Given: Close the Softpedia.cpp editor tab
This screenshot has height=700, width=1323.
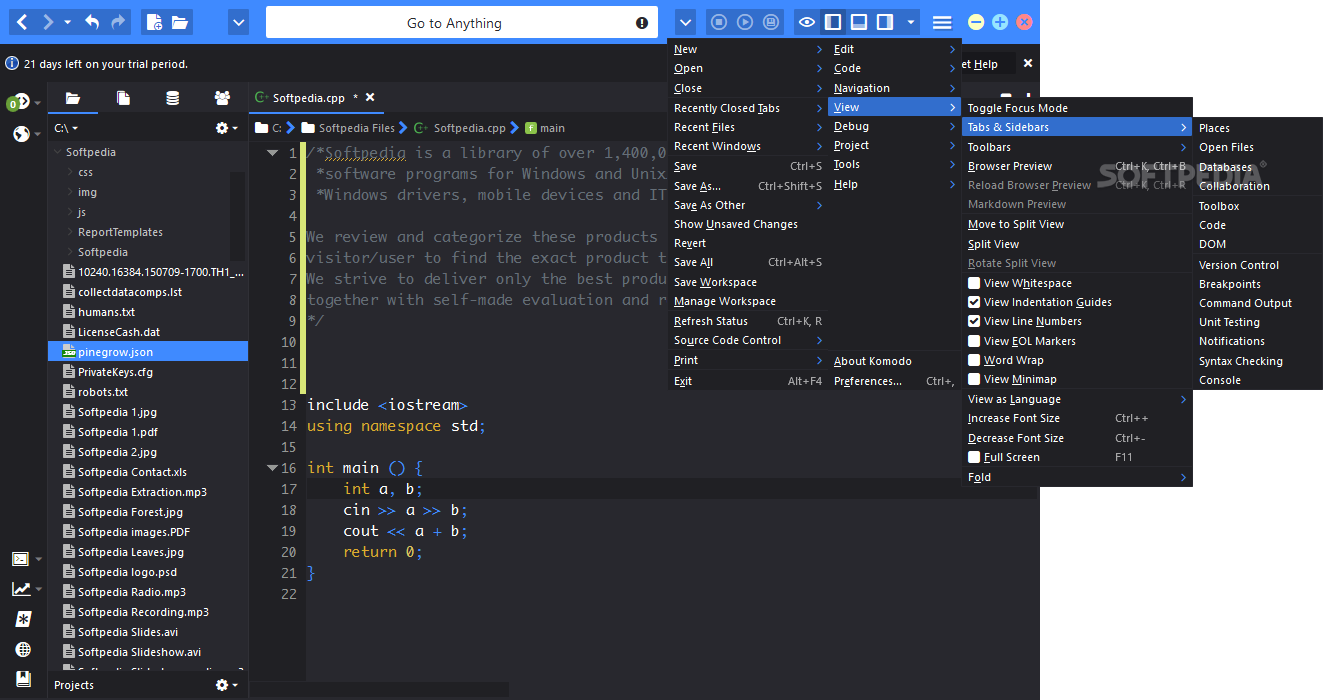Looking at the screenshot, I should 370,98.
